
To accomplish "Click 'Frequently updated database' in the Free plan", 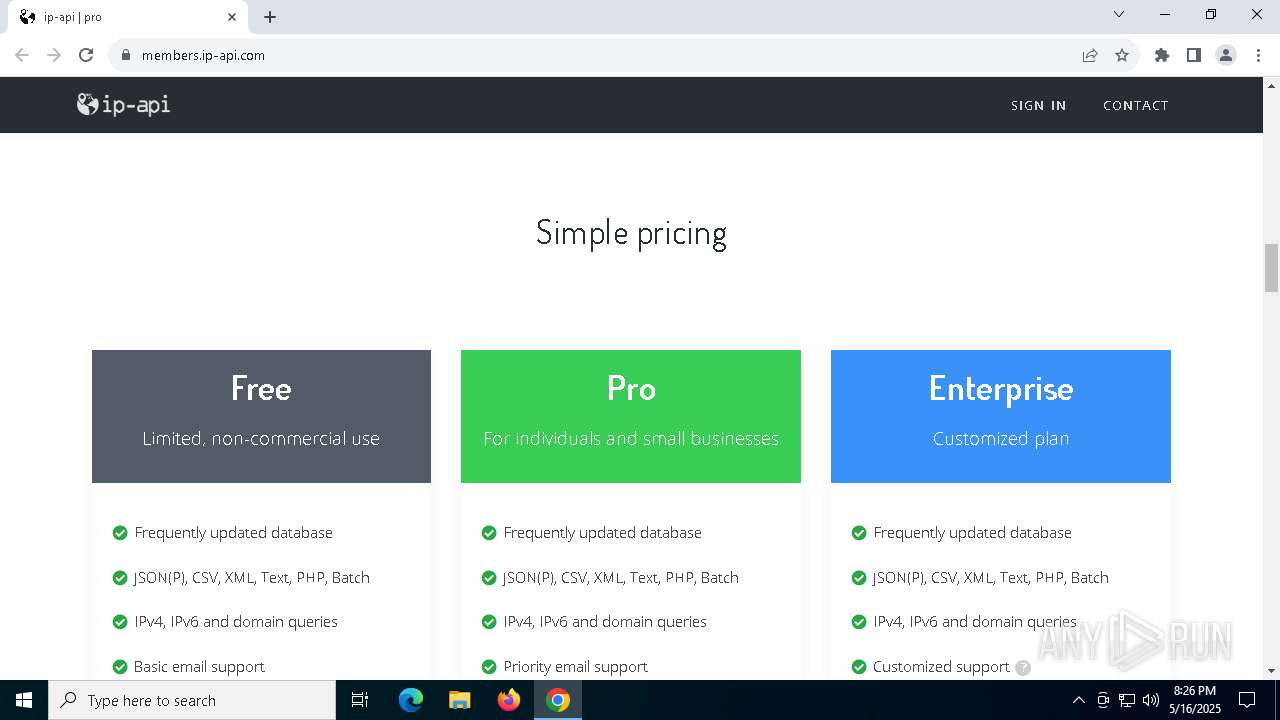I will tap(233, 532).
